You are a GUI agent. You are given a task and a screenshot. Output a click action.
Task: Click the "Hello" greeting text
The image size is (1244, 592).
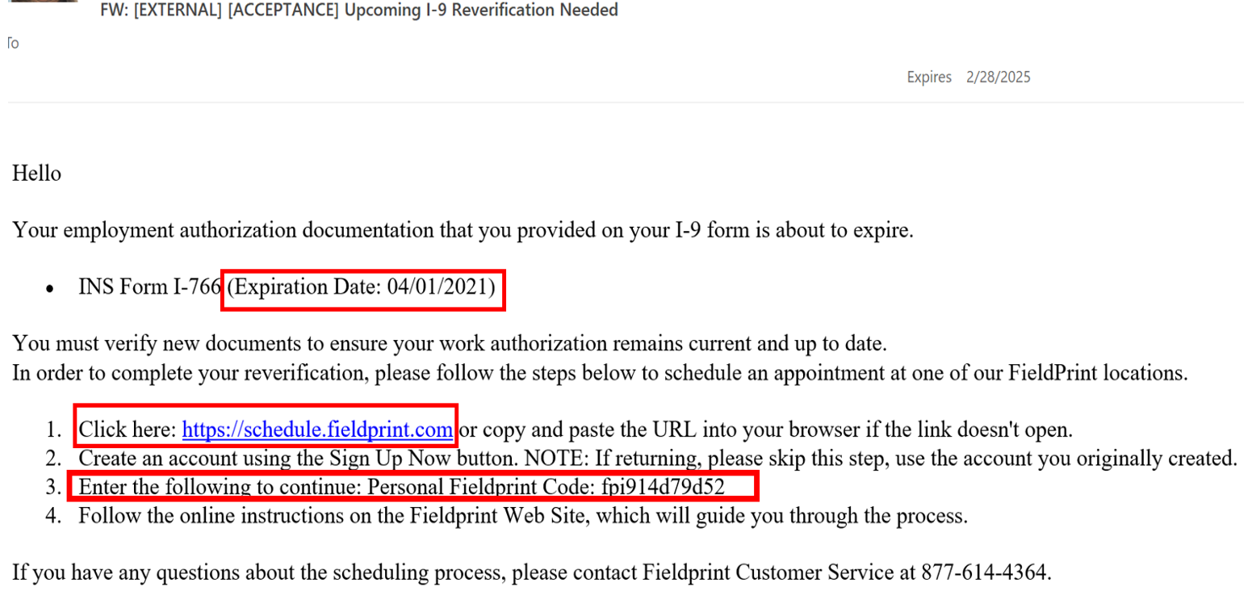[37, 174]
